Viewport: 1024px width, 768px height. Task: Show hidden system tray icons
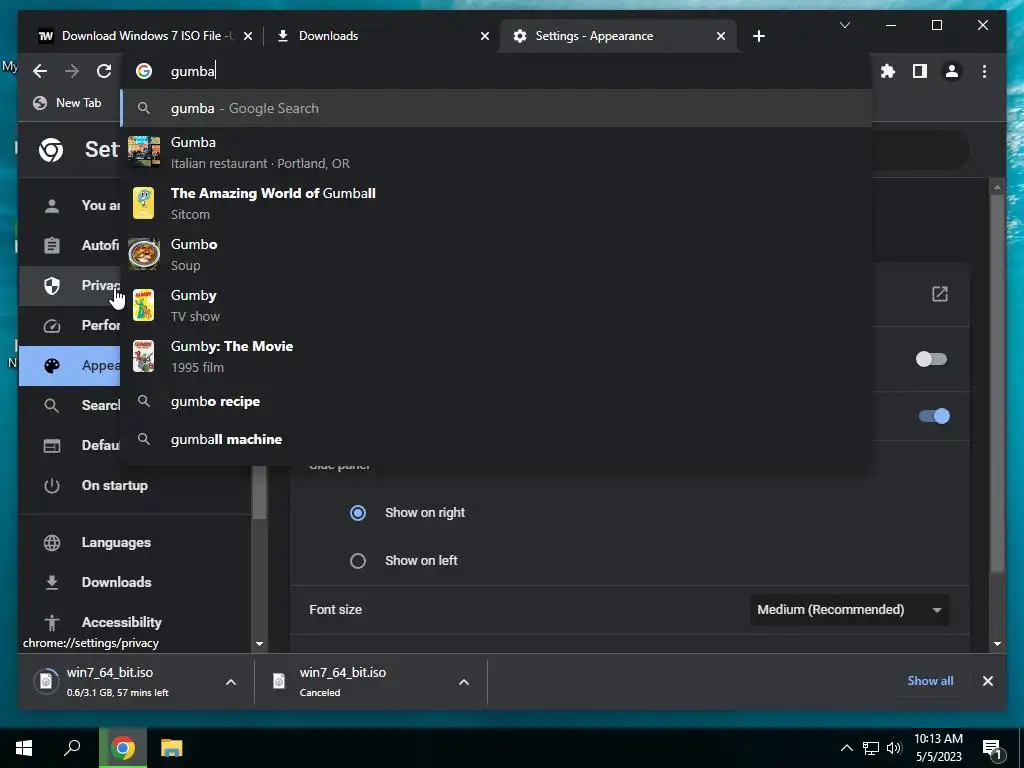click(x=846, y=748)
